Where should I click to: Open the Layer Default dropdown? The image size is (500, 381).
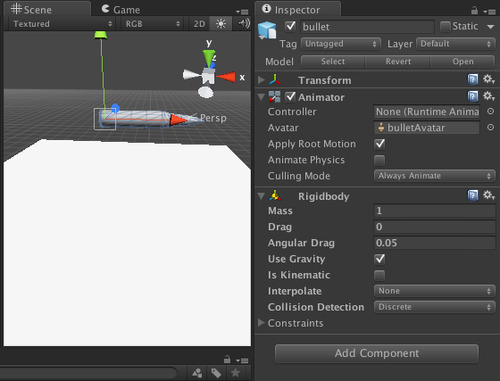(455, 44)
